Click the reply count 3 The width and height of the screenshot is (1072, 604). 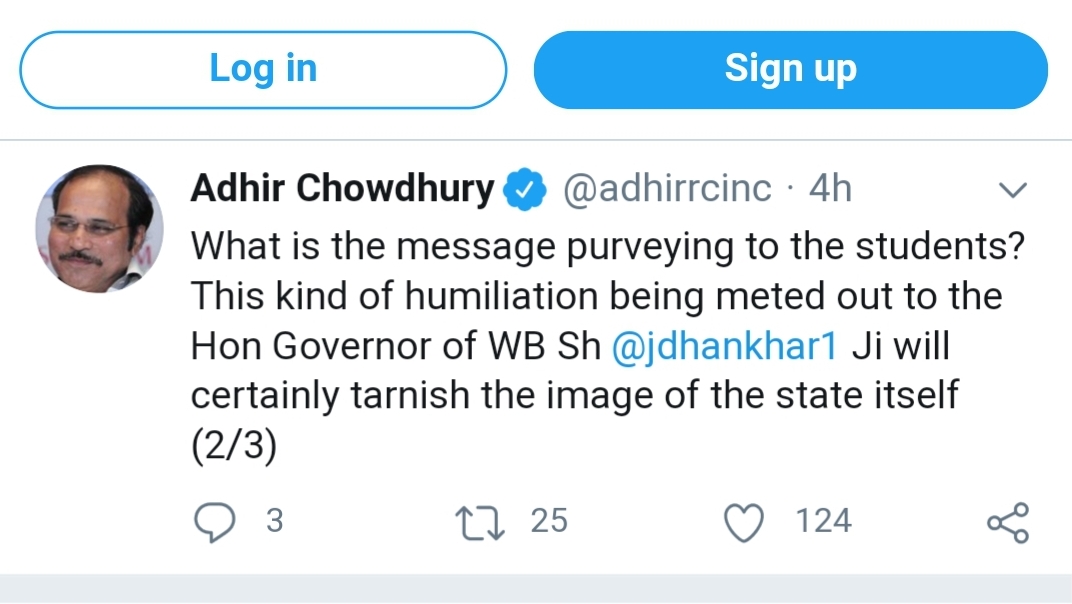pyautogui.click(x=274, y=521)
